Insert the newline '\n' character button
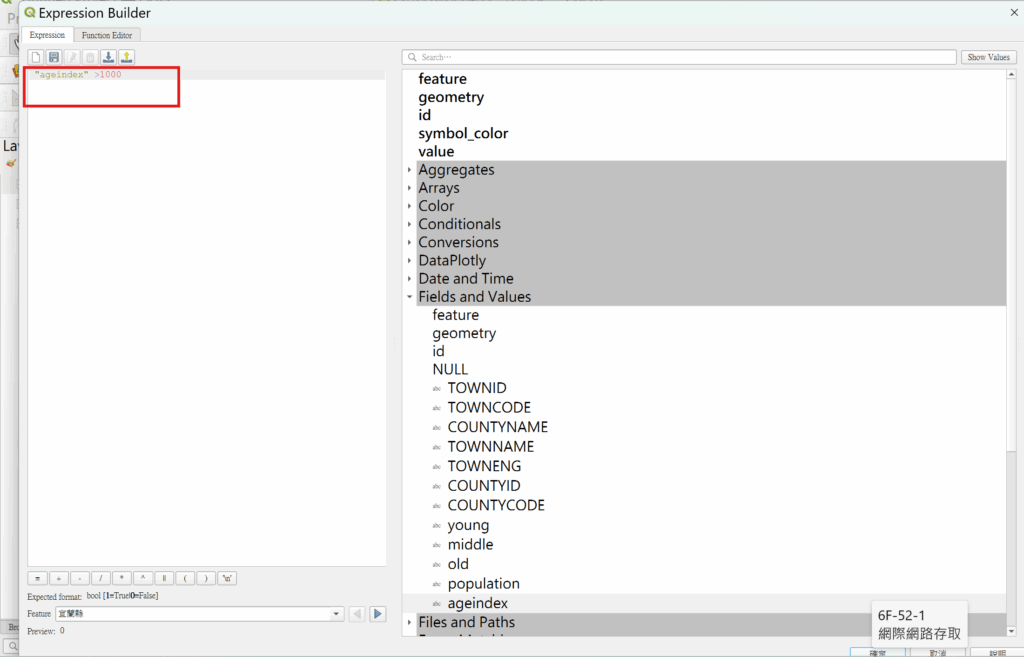The image size is (1024, 657). (227, 578)
